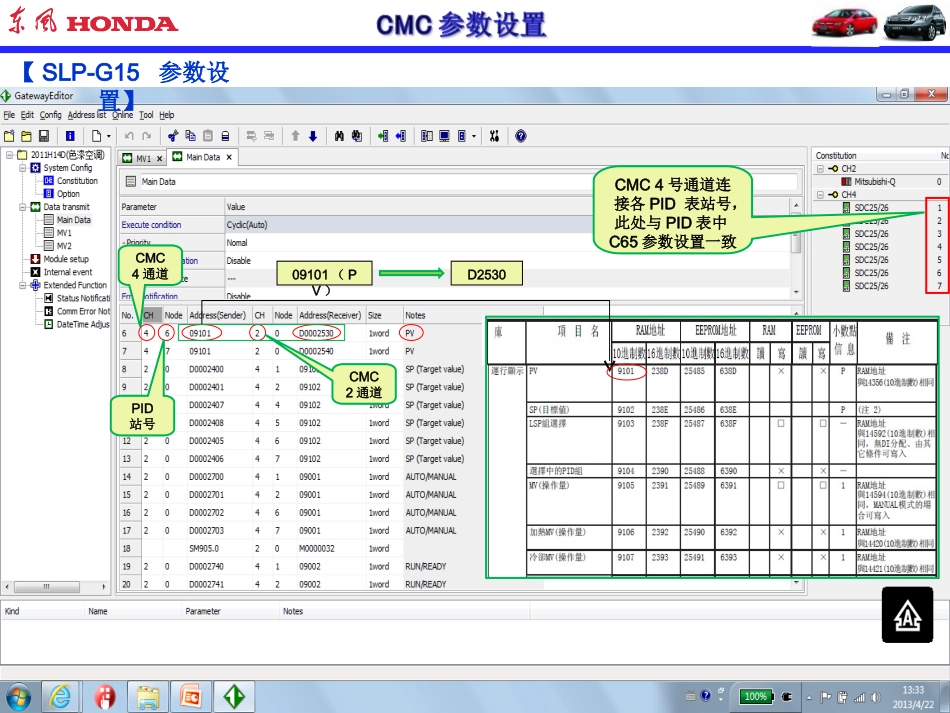Click the blue arrow transfer icon
This screenshot has width=950, height=713.
coord(400,136)
